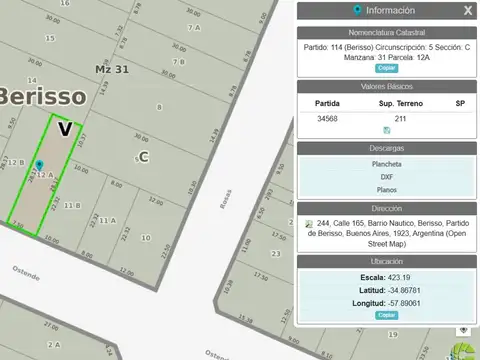Viewport: 480px width, 360px height.
Task: Copy the Nomenclatura Catastral text
Action: 387,68
